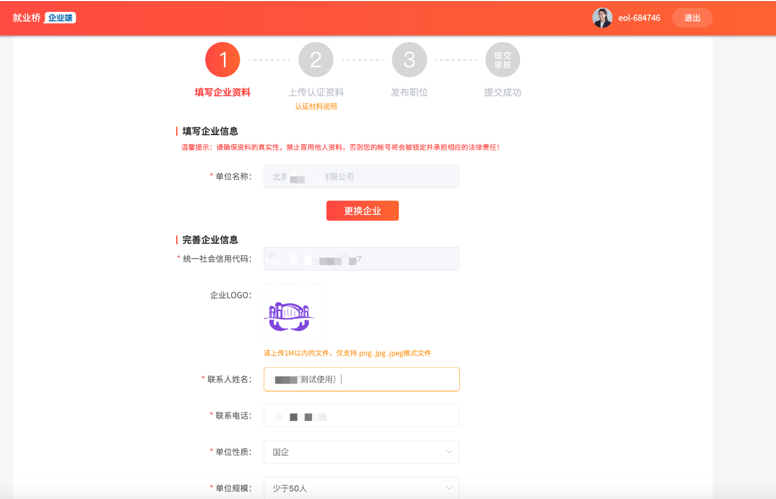Click the 单位名称 input field
Image resolution: width=776 pixels, height=499 pixels.
click(x=361, y=177)
